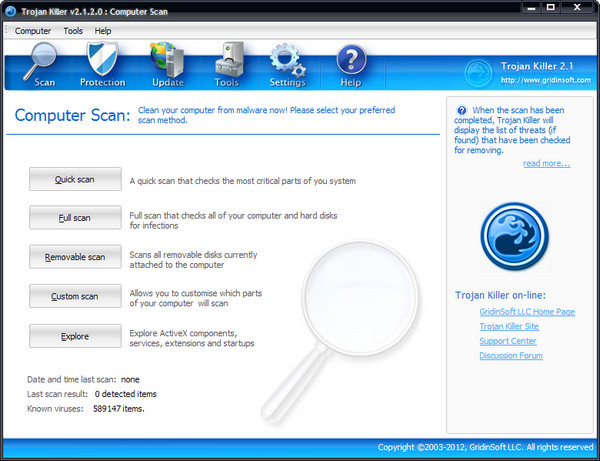Open the Tools menu in menu bar

(73, 31)
